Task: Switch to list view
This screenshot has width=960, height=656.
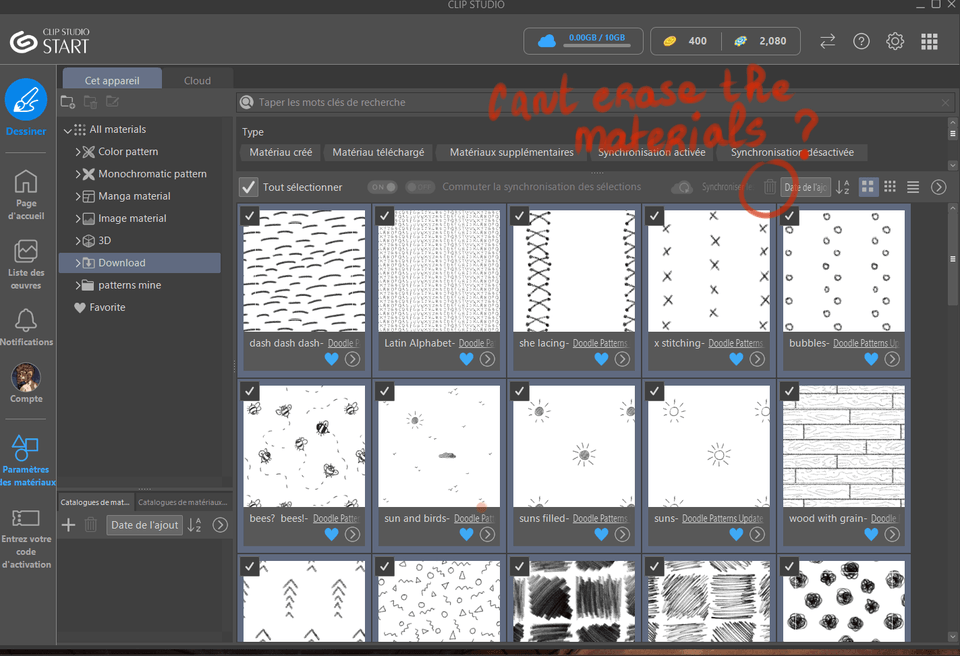Action: (x=913, y=187)
